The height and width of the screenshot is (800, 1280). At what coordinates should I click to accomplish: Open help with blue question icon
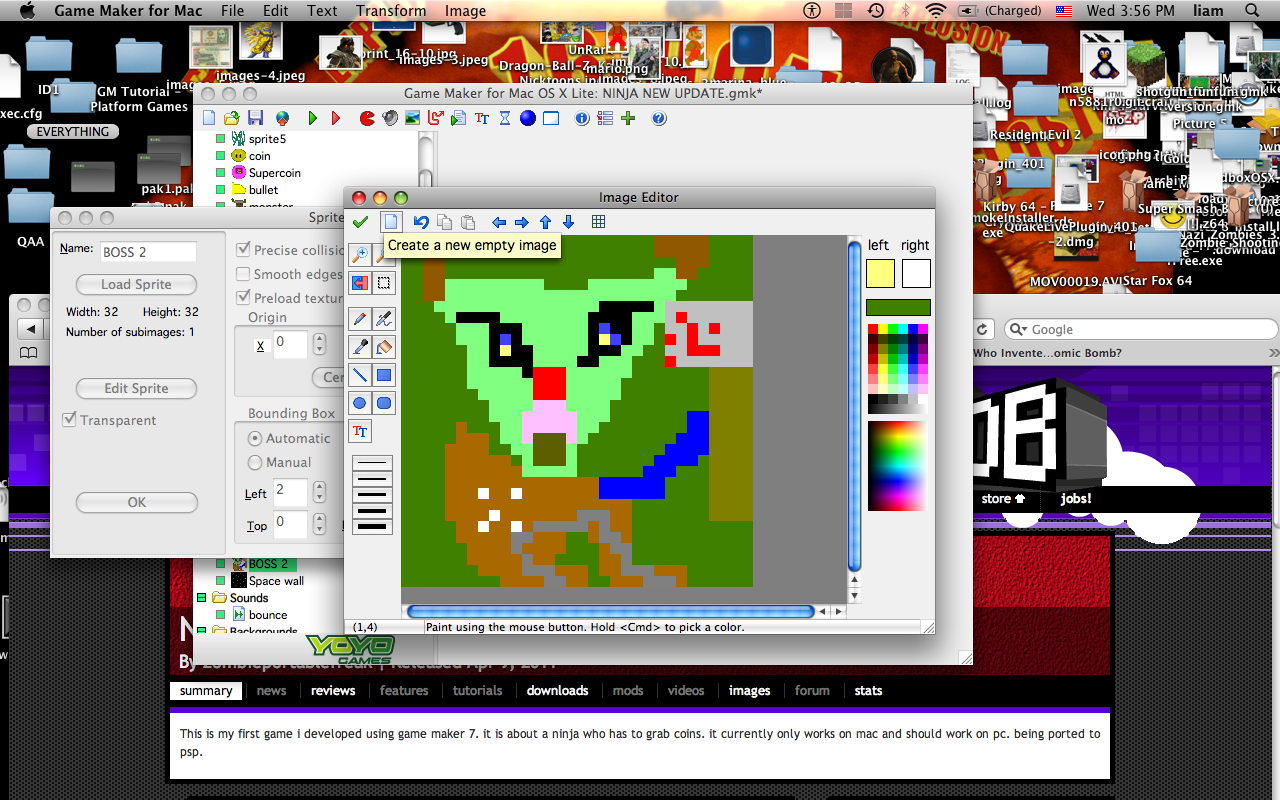pyautogui.click(x=658, y=118)
